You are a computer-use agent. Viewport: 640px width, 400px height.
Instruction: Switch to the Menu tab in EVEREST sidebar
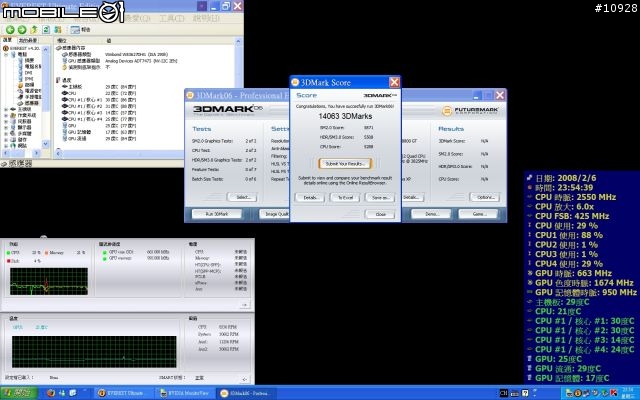point(8,40)
